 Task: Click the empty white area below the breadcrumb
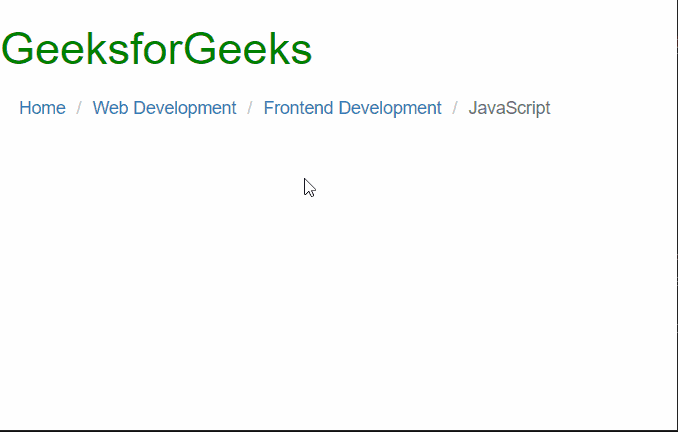pyautogui.click(x=340, y=300)
